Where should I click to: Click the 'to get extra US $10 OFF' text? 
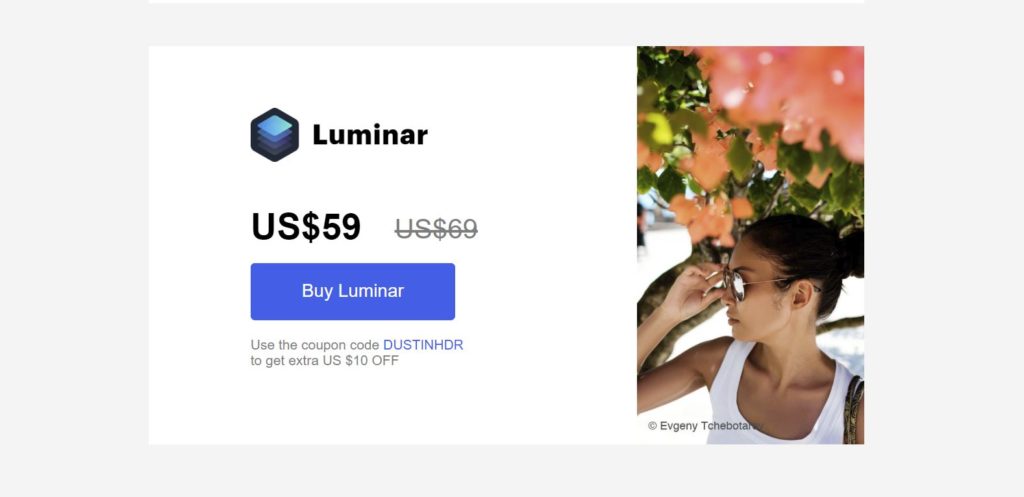325,361
